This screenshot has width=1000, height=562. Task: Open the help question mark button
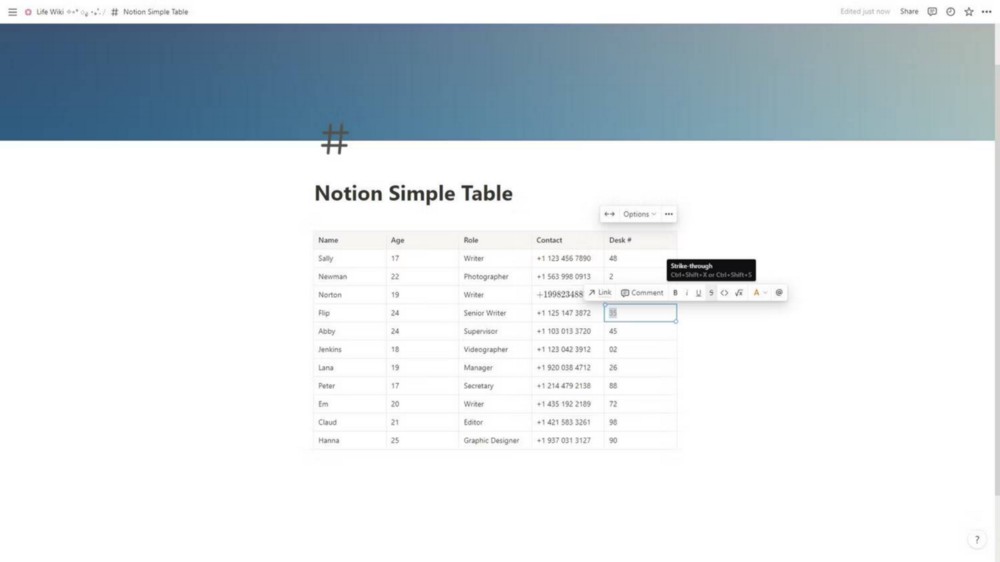click(976, 540)
